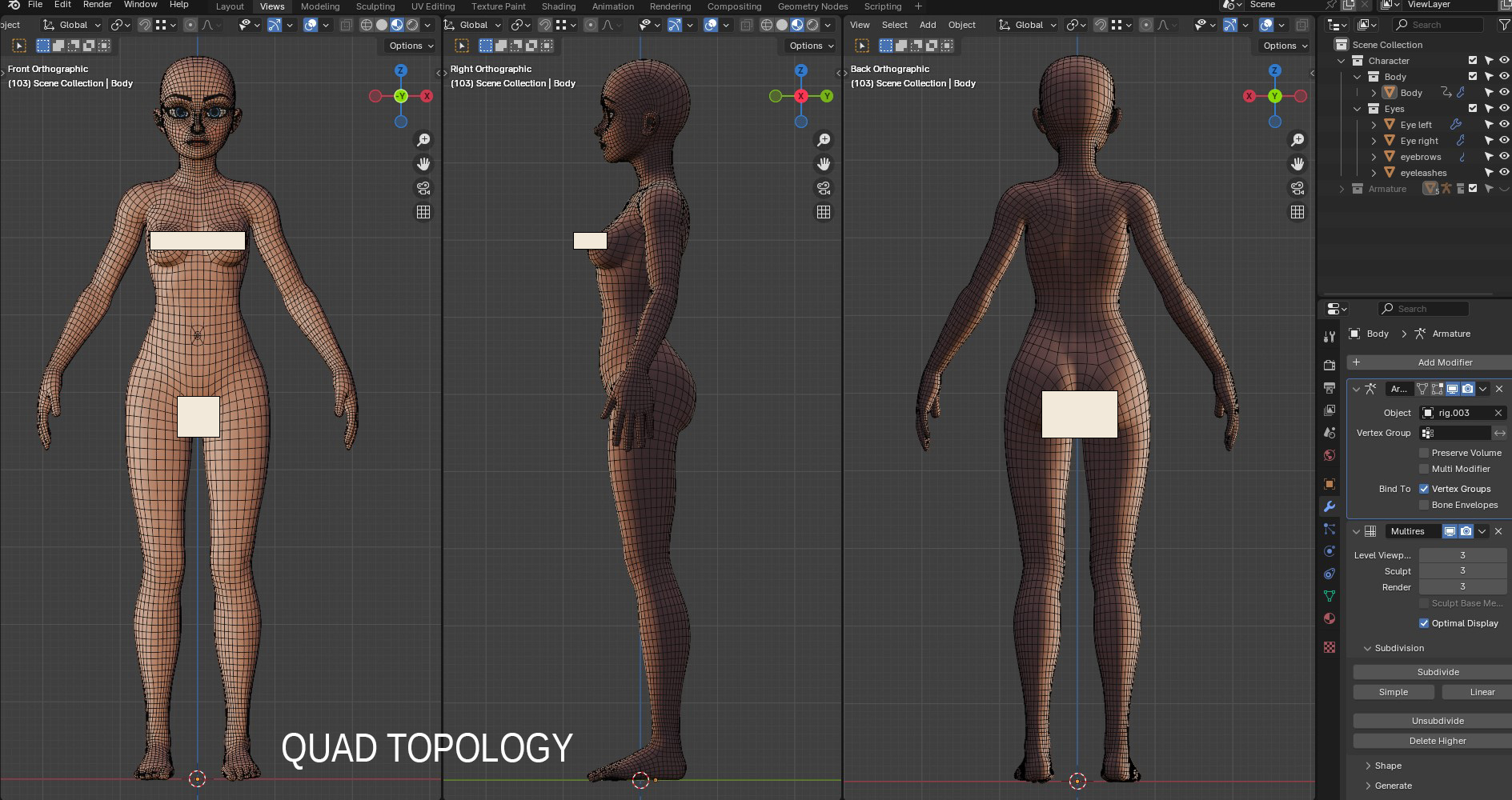Expand the Armature collection
The image size is (1512, 800).
(x=1342, y=189)
